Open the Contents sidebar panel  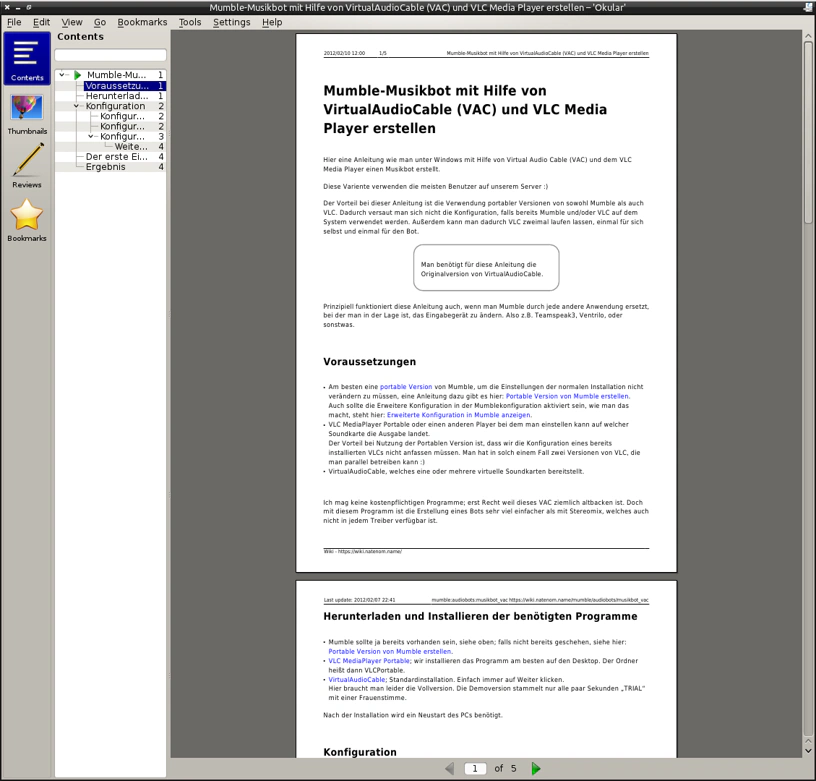pos(27,58)
